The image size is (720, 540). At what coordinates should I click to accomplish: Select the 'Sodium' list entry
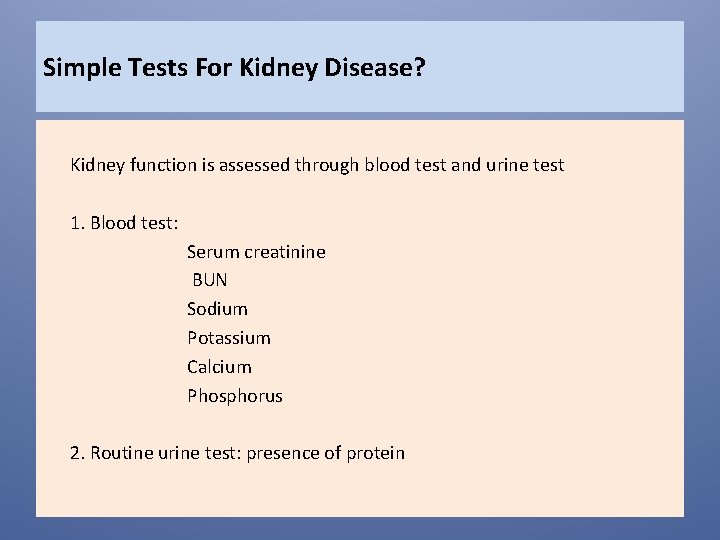217,309
